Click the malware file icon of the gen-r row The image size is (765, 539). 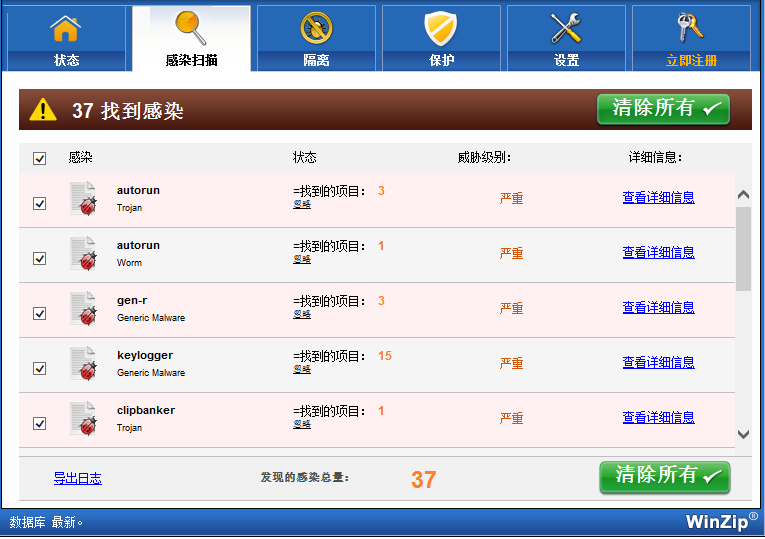point(83,309)
